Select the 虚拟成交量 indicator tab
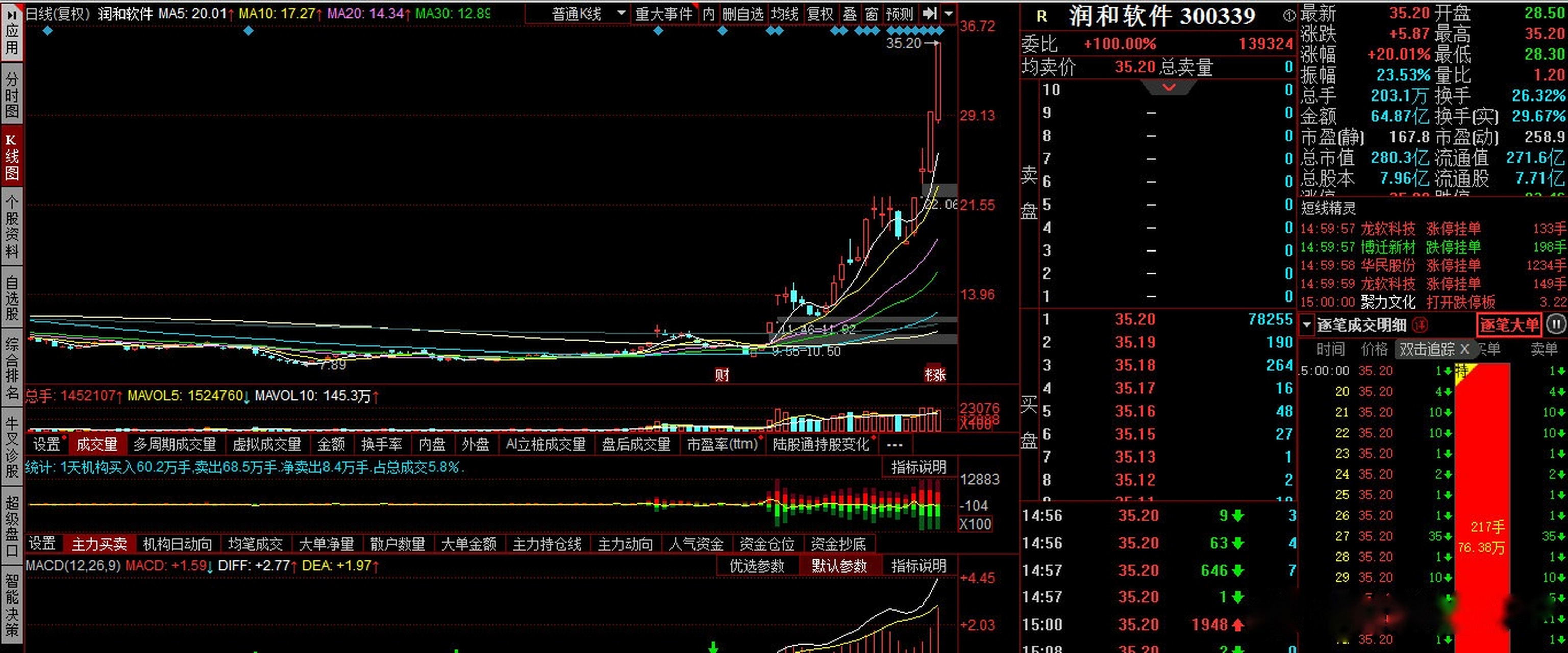Viewport: 1568px width, 653px height. 267,444
